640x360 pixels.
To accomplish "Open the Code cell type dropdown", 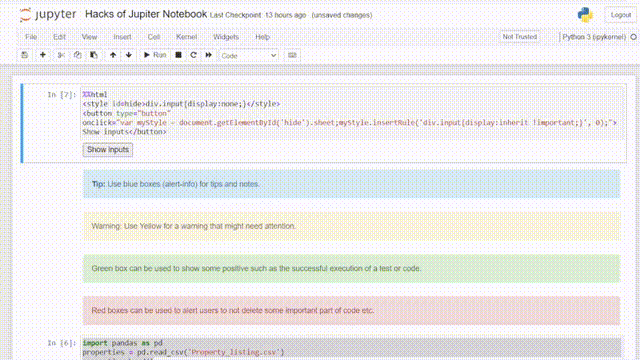I will click(x=249, y=56).
